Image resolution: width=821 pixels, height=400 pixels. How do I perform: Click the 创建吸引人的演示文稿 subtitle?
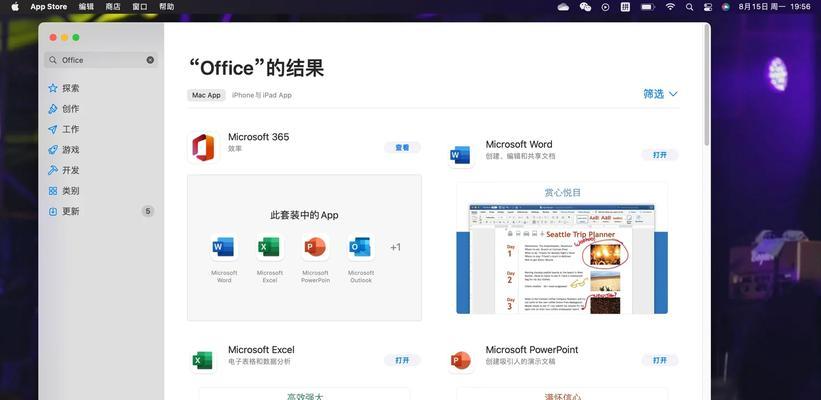point(520,361)
